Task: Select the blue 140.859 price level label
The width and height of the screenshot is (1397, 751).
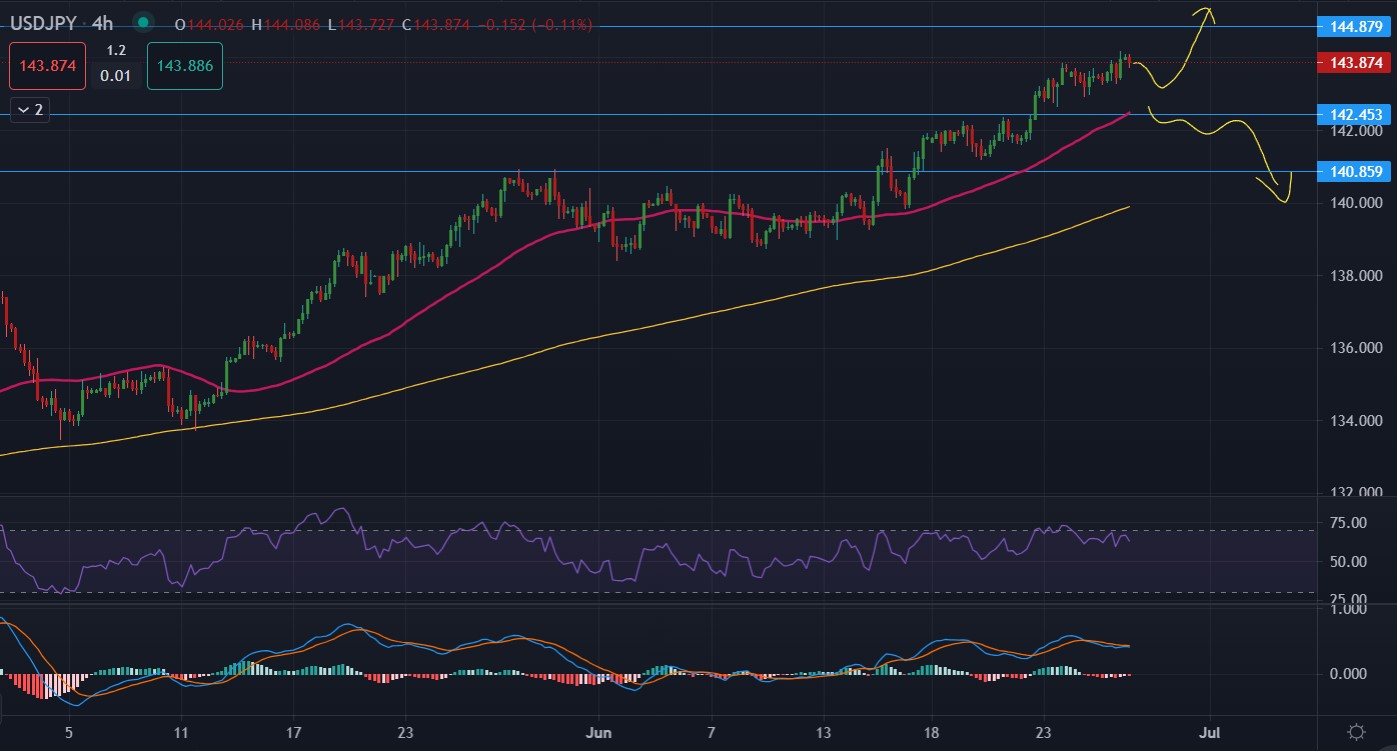Action: (1355, 172)
